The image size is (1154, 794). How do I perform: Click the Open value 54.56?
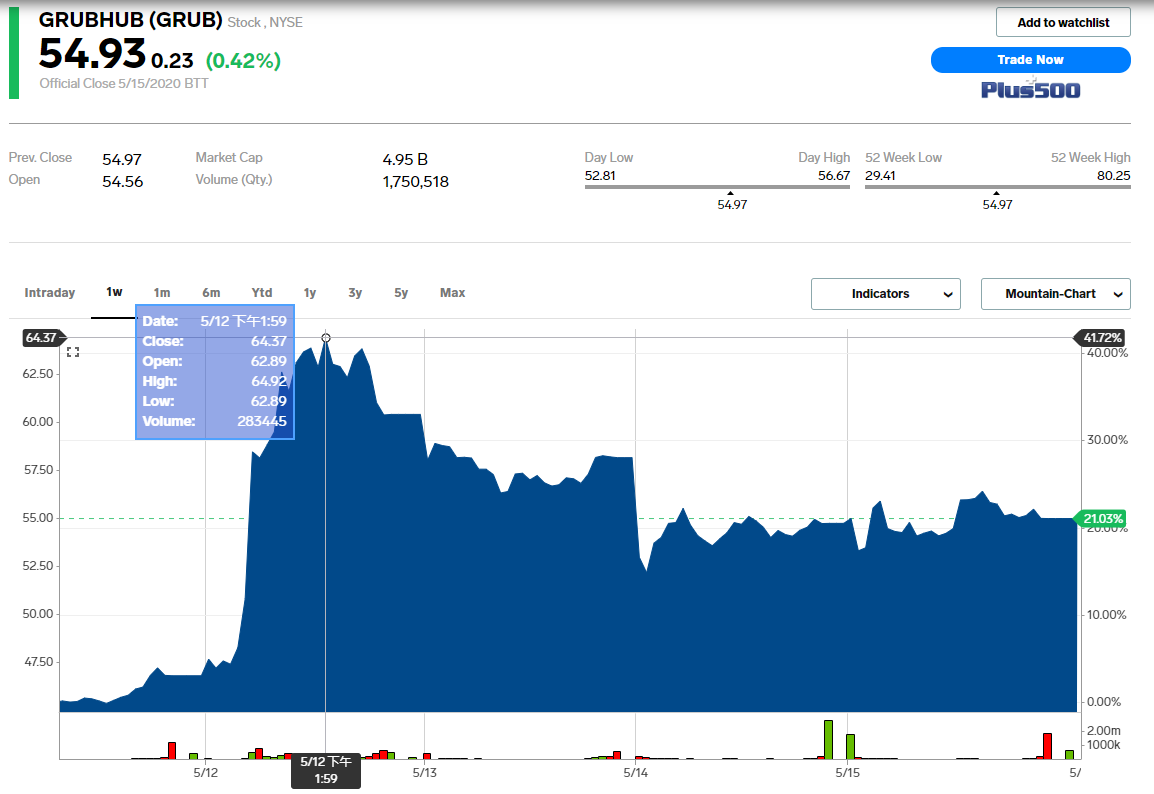(123, 182)
